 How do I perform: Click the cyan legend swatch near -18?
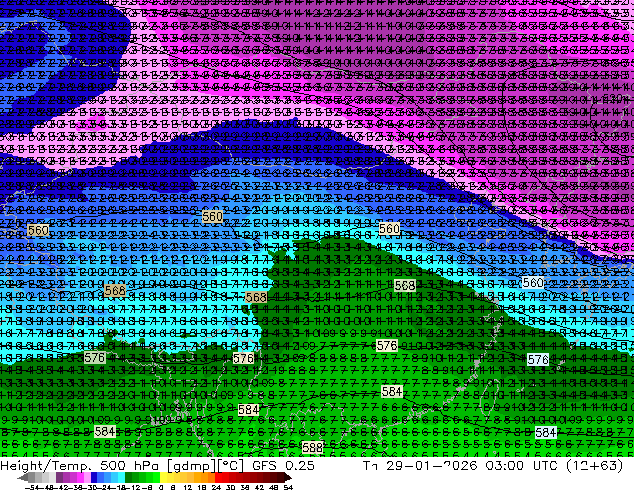[x=121, y=477]
